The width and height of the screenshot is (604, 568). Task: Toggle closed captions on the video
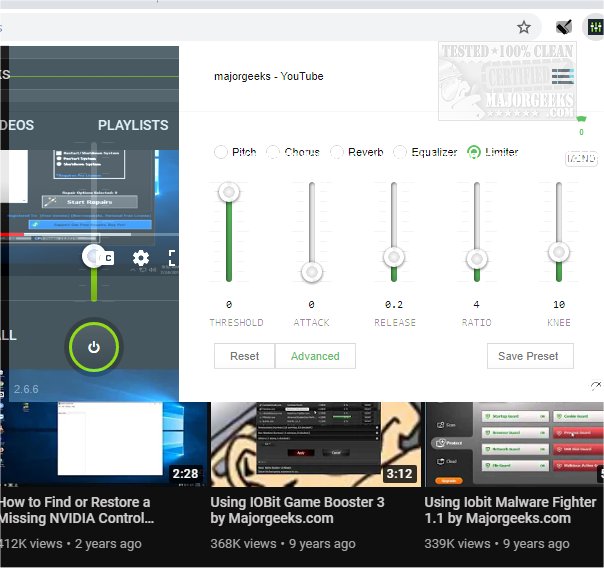coord(107,258)
